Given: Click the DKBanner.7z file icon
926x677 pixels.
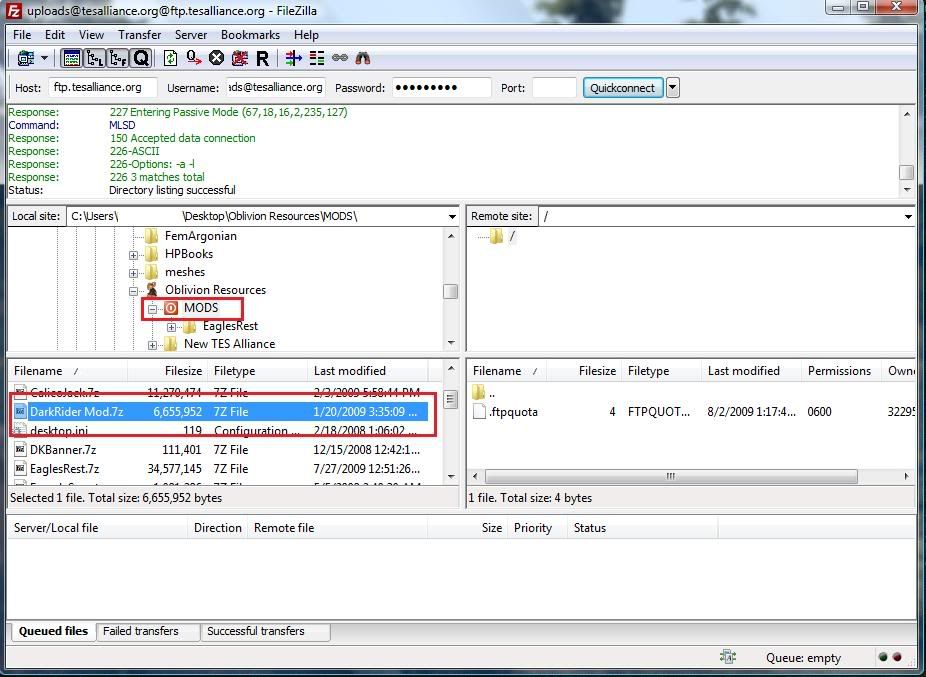Looking at the screenshot, I should point(20,450).
